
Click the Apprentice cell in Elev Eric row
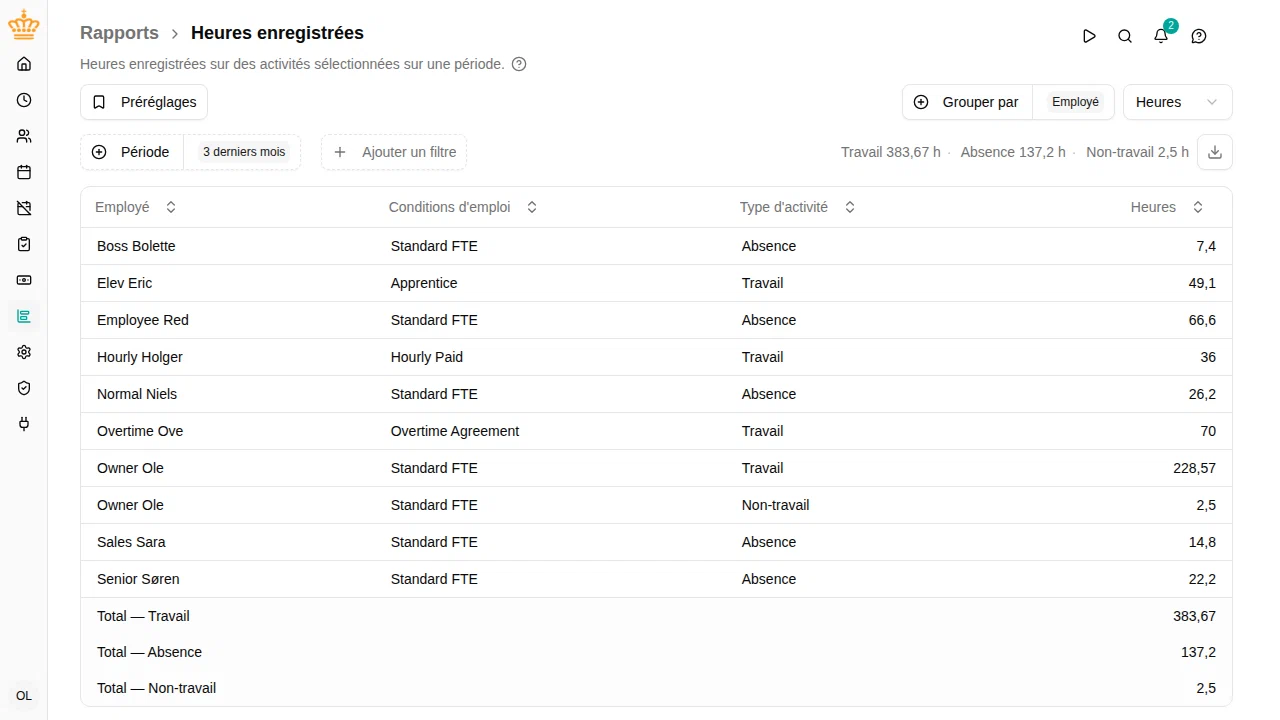click(x=424, y=283)
